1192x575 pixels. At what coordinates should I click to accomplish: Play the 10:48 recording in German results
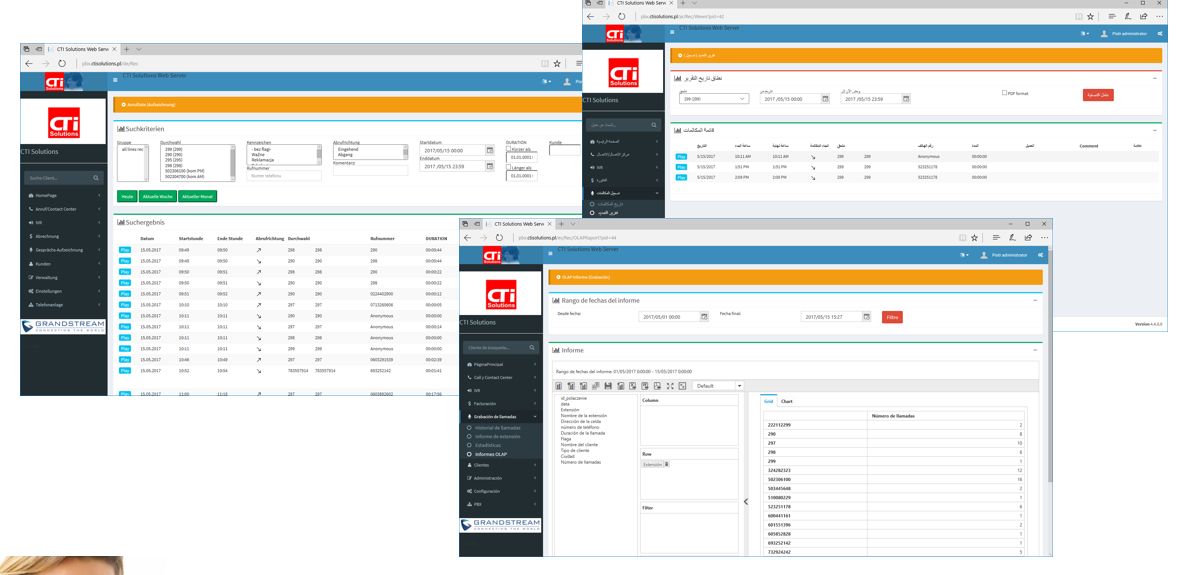coord(125,359)
